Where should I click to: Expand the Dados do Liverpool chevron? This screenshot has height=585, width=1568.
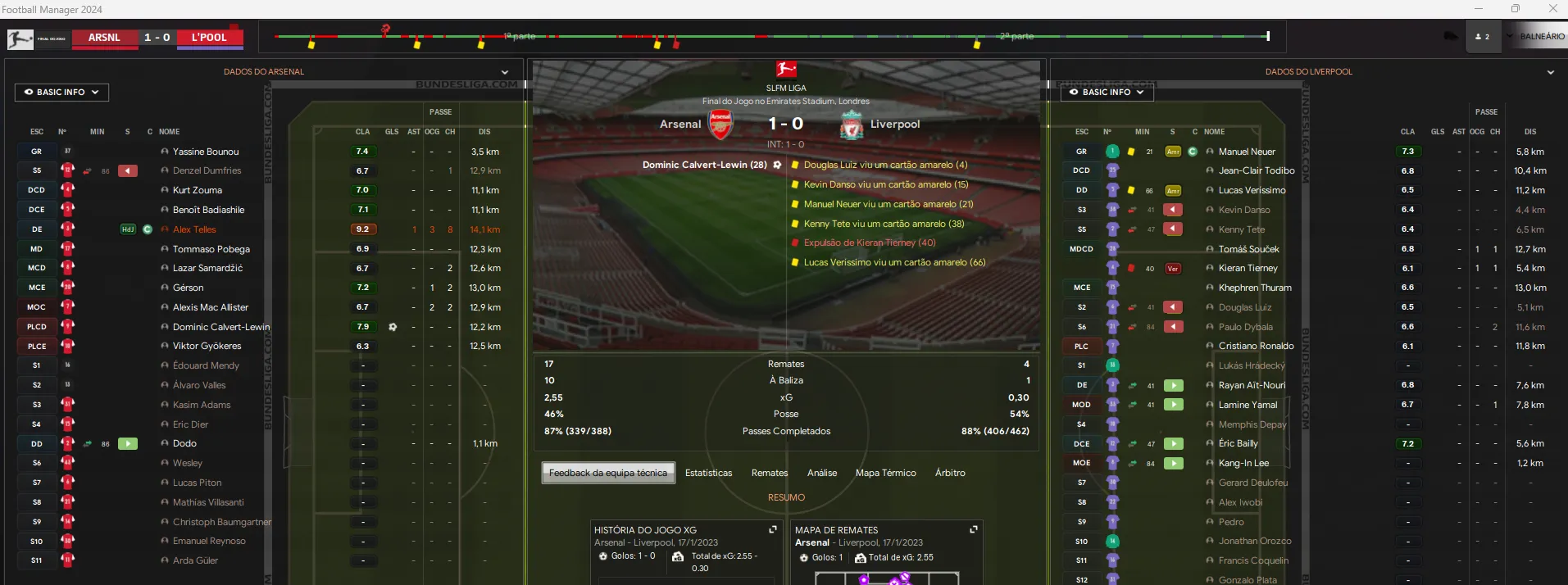pyautogui.click(x=1550, y=72)
